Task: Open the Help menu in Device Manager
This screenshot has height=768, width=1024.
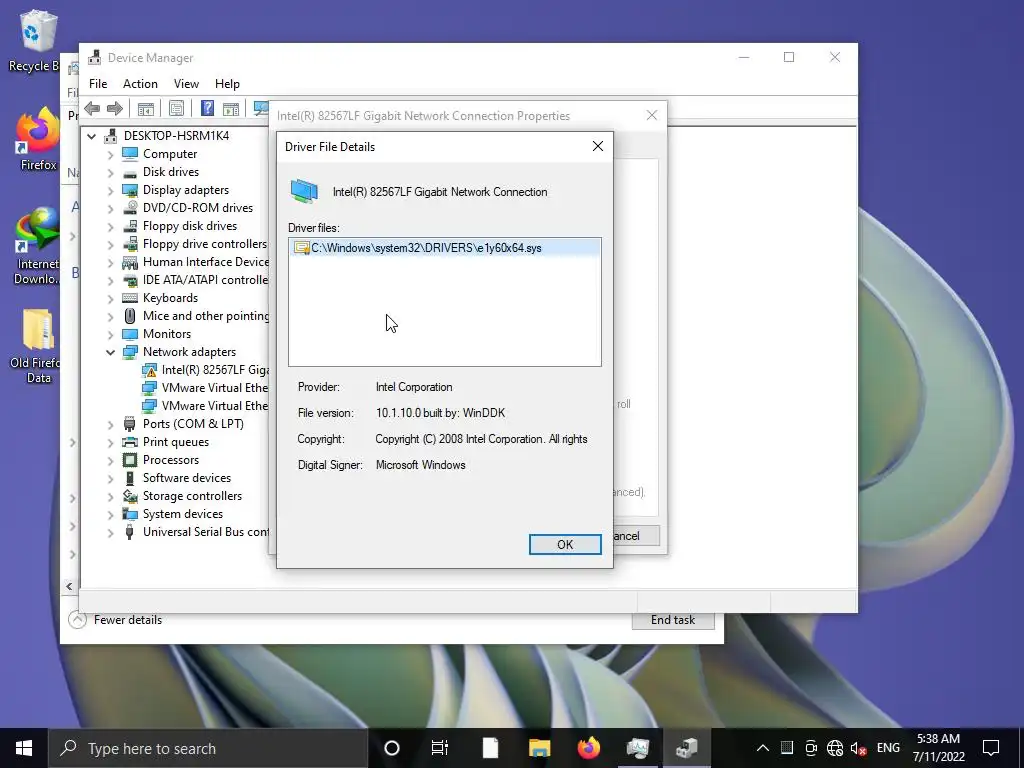Action: pyautogui.click(x=227, y=84)
